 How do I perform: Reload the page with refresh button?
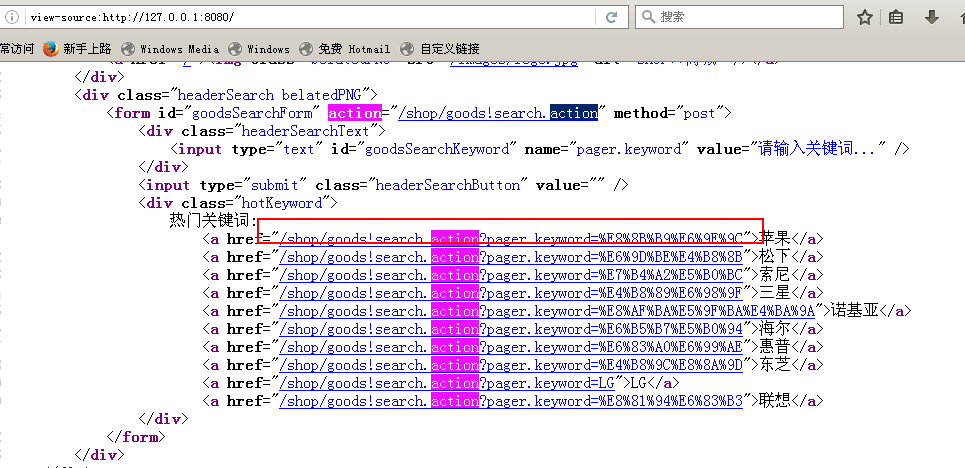(x=612, y=17)
